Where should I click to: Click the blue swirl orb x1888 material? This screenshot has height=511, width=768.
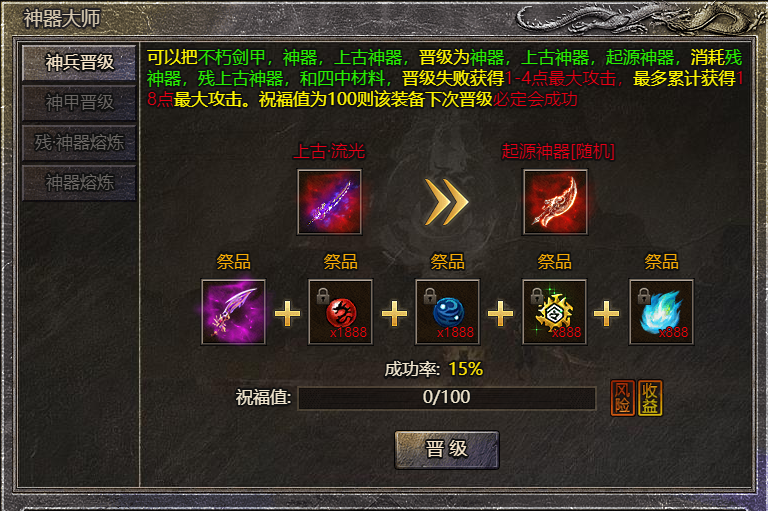coord(447,312)
